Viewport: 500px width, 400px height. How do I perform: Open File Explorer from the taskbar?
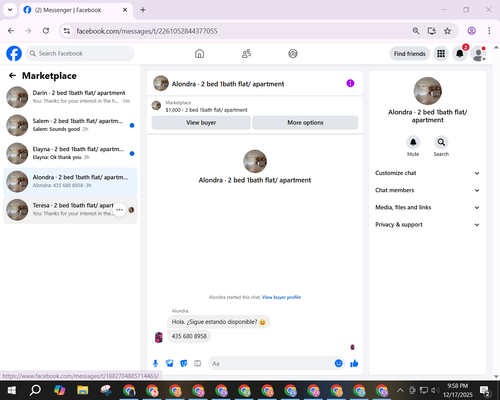(82, 390)
